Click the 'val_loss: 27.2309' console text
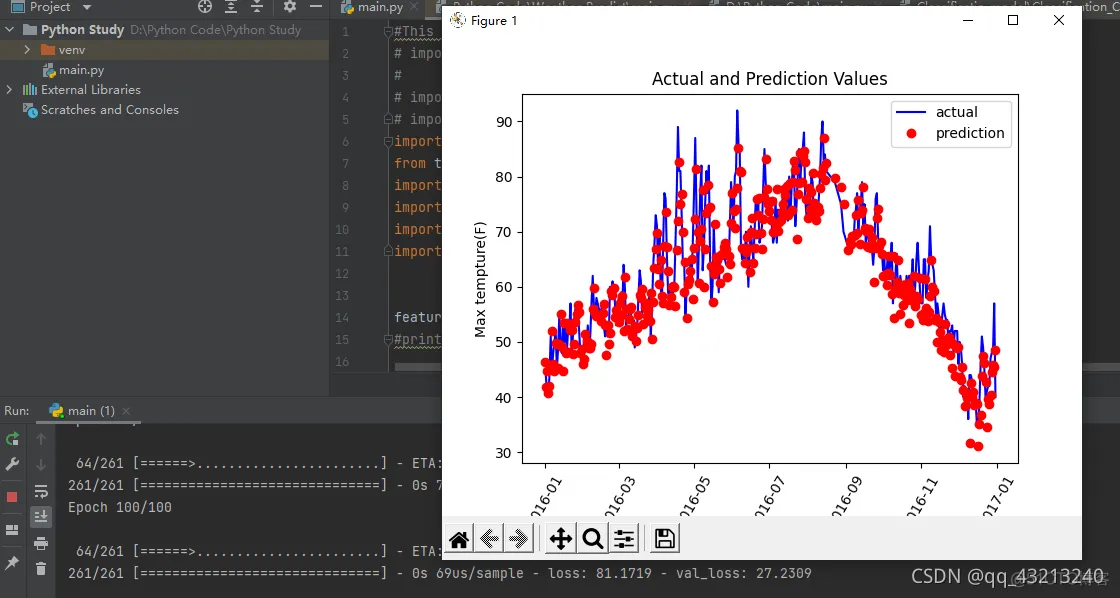The height and width of the screenshot is (598, 1120). point(740,573)
